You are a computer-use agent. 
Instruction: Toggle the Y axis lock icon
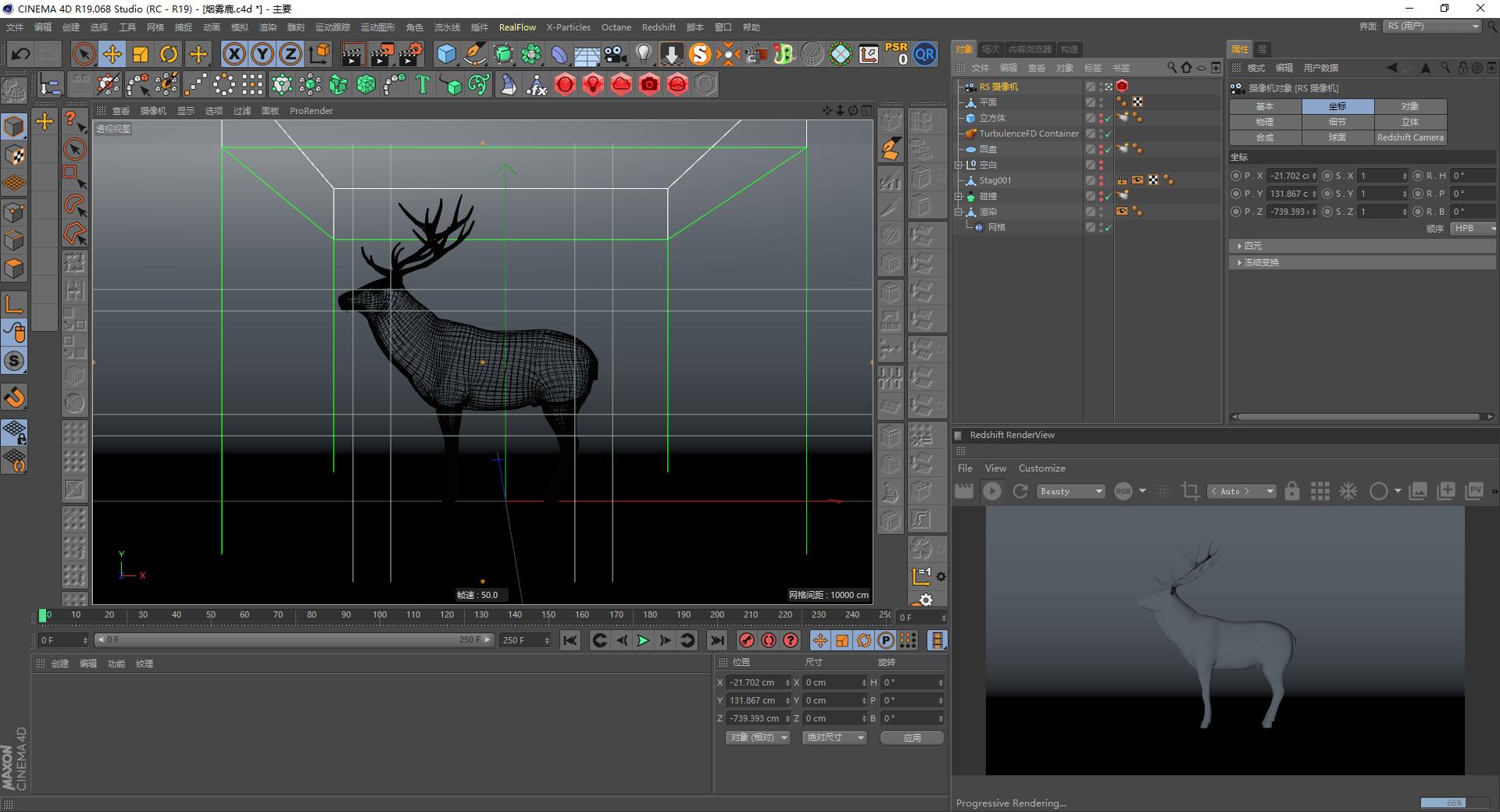(261, 54)
